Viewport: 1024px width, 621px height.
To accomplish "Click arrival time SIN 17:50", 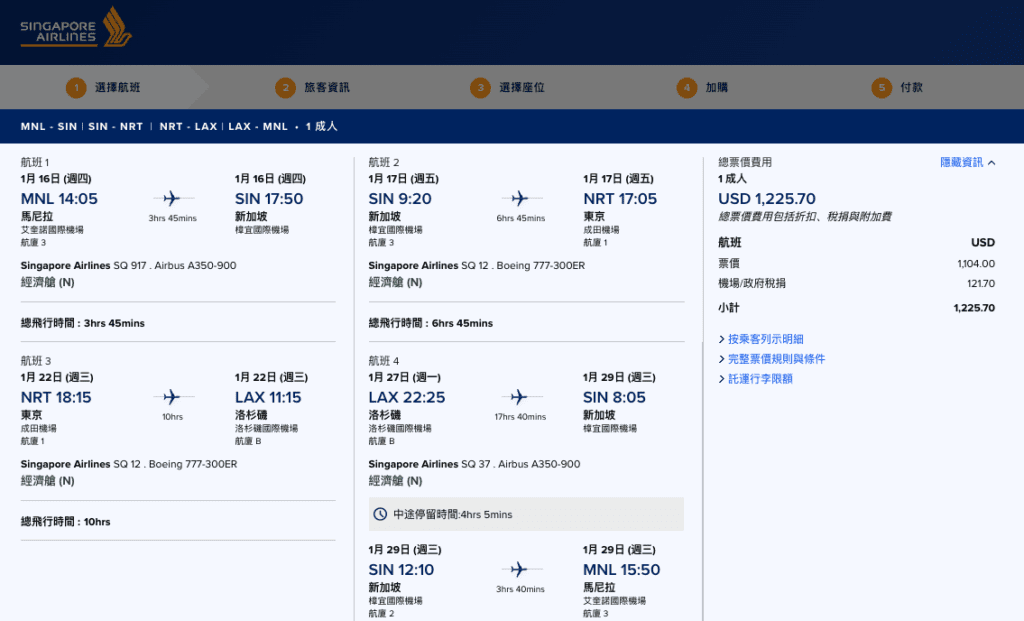I will pyautogui.click(x=269, y=199).
